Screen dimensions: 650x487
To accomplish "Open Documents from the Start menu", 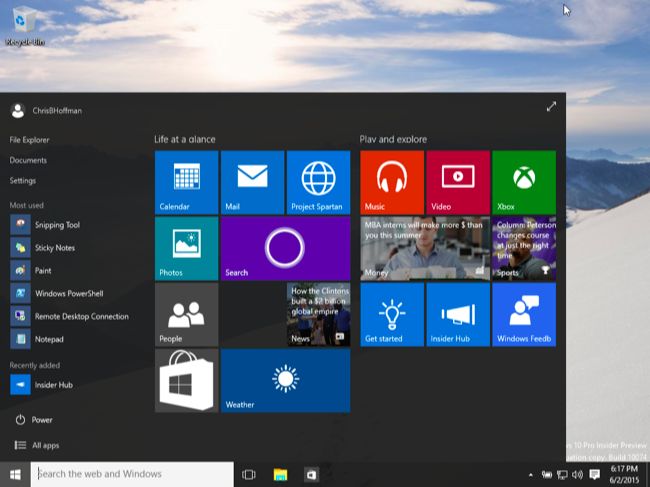I will coord(28,160).
